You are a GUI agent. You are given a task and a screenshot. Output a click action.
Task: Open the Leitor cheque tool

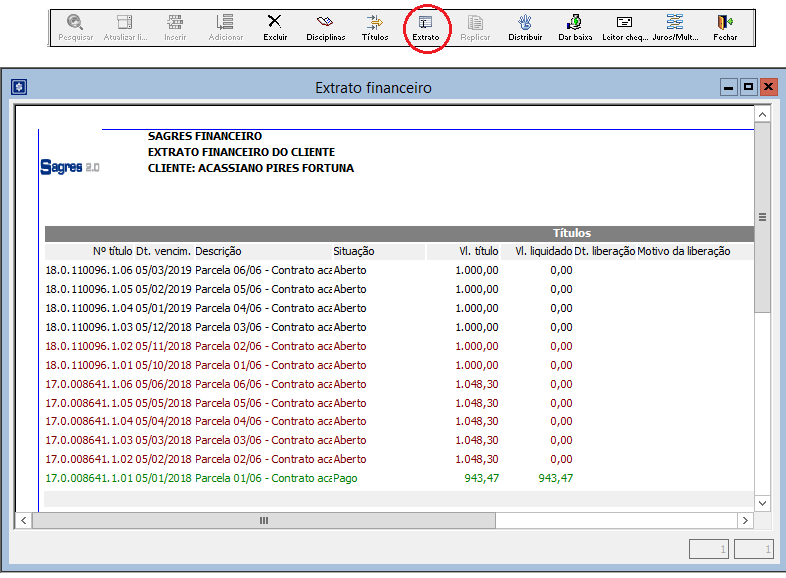point(625,26)
